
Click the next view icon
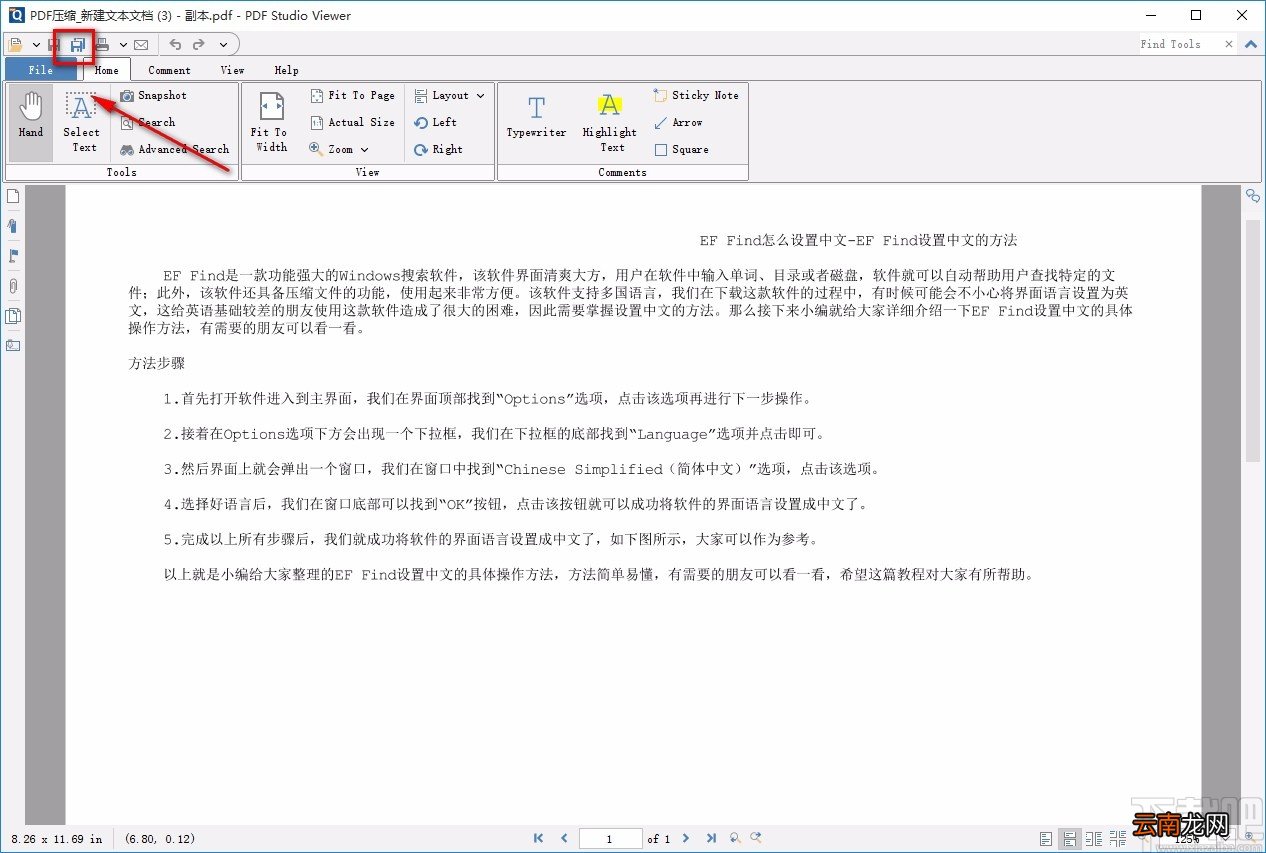pos(756,838)
